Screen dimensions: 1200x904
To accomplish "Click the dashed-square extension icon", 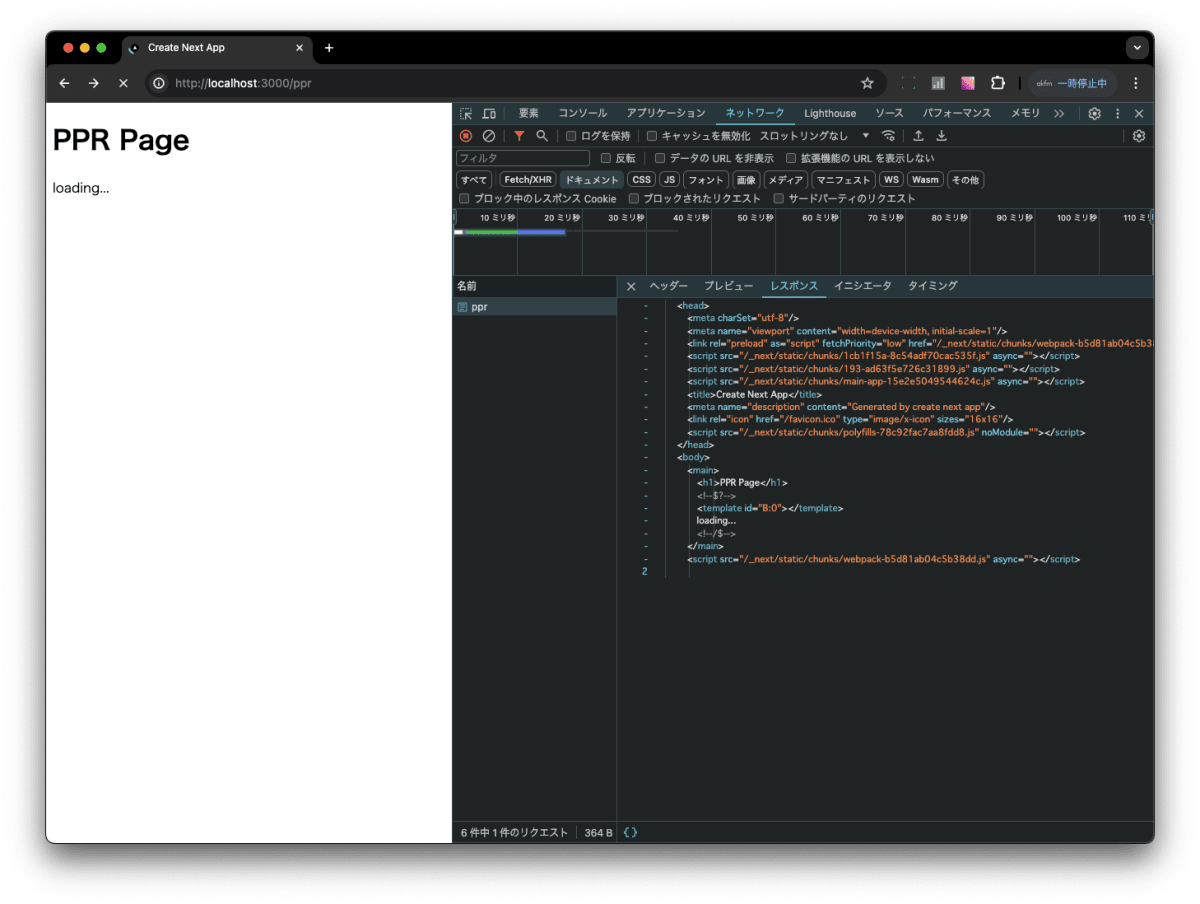I will 908,83.
